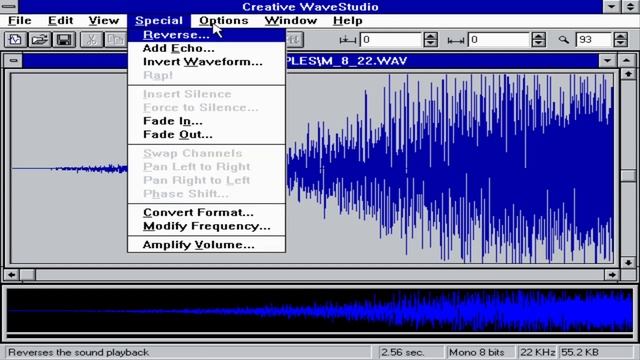The image size is (640, 360).
Task: Increase the second spinner value with up arrow
Action: pyautogui.click(x=538, y=36)
